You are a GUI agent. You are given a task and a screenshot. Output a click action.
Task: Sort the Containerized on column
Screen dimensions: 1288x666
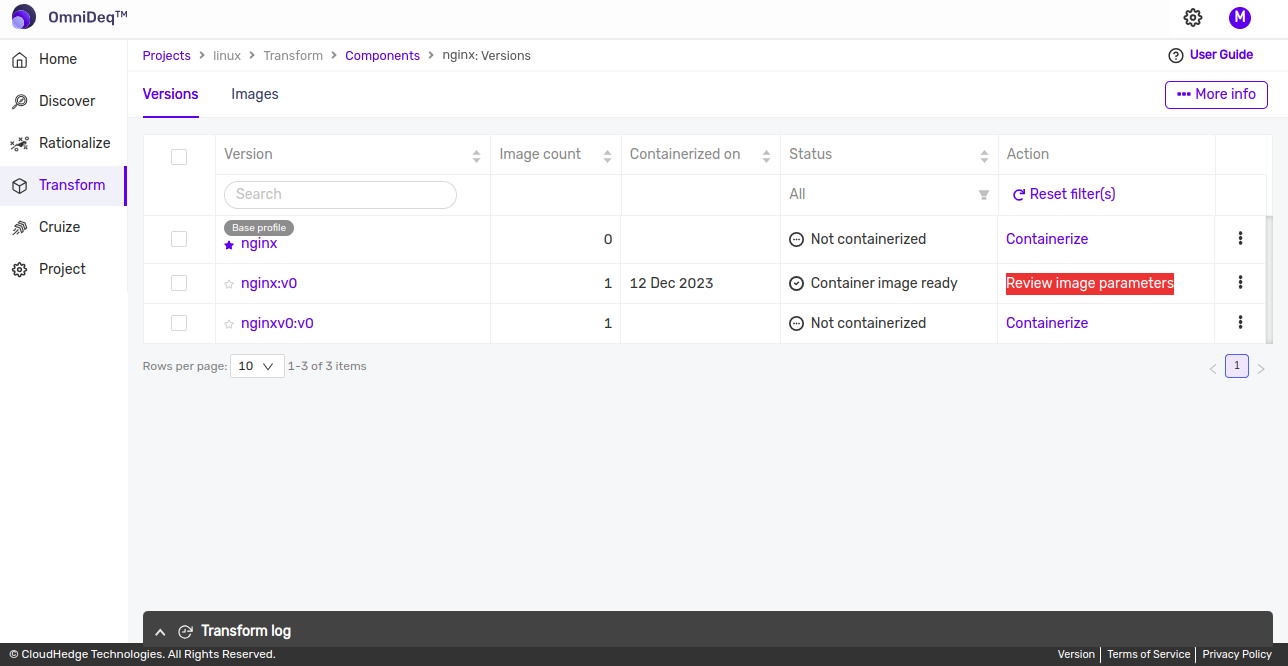(766, 155)
